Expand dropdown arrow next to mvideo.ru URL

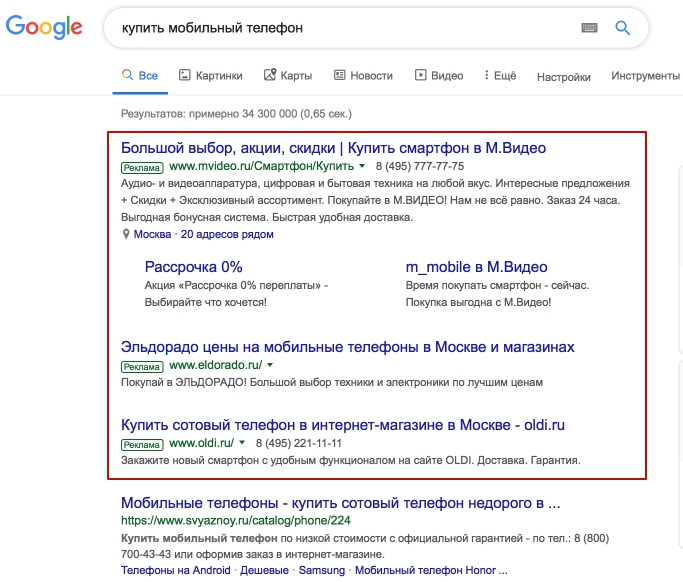pos(362,166)
